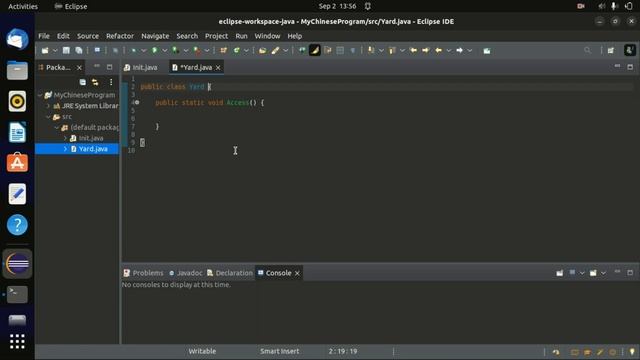The width and height of the screenshot is (640, 360).
Task: Open the Navigate menu
Action: click(x=155, y=36)
